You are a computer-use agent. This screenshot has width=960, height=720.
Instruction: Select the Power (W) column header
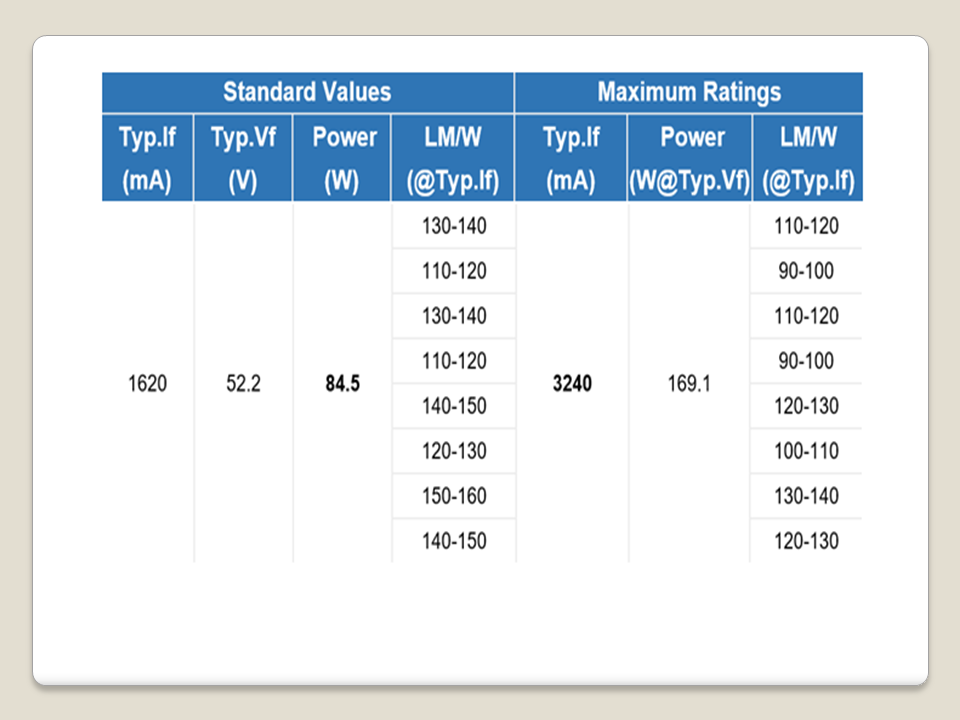tap(342, 159)
